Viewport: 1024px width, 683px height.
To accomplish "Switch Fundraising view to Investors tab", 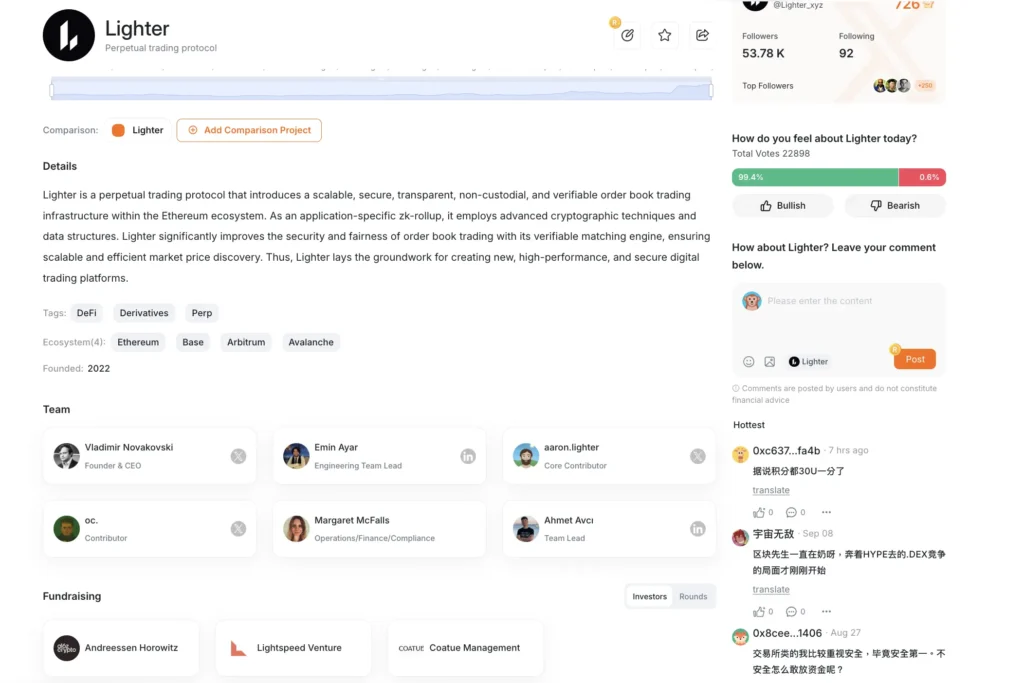I will [649, 597].
